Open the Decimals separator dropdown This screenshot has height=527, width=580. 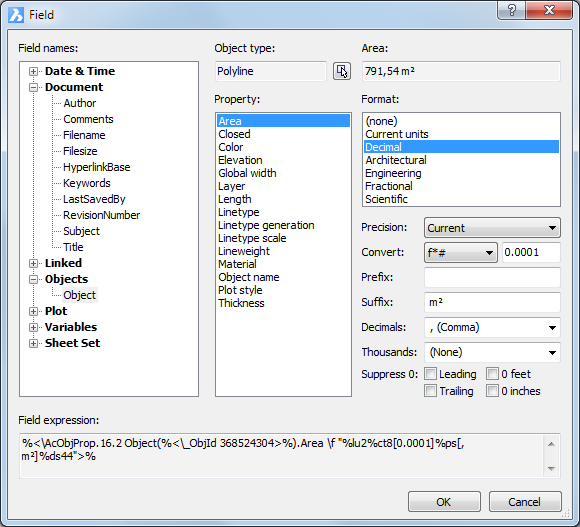click(492, 327)
